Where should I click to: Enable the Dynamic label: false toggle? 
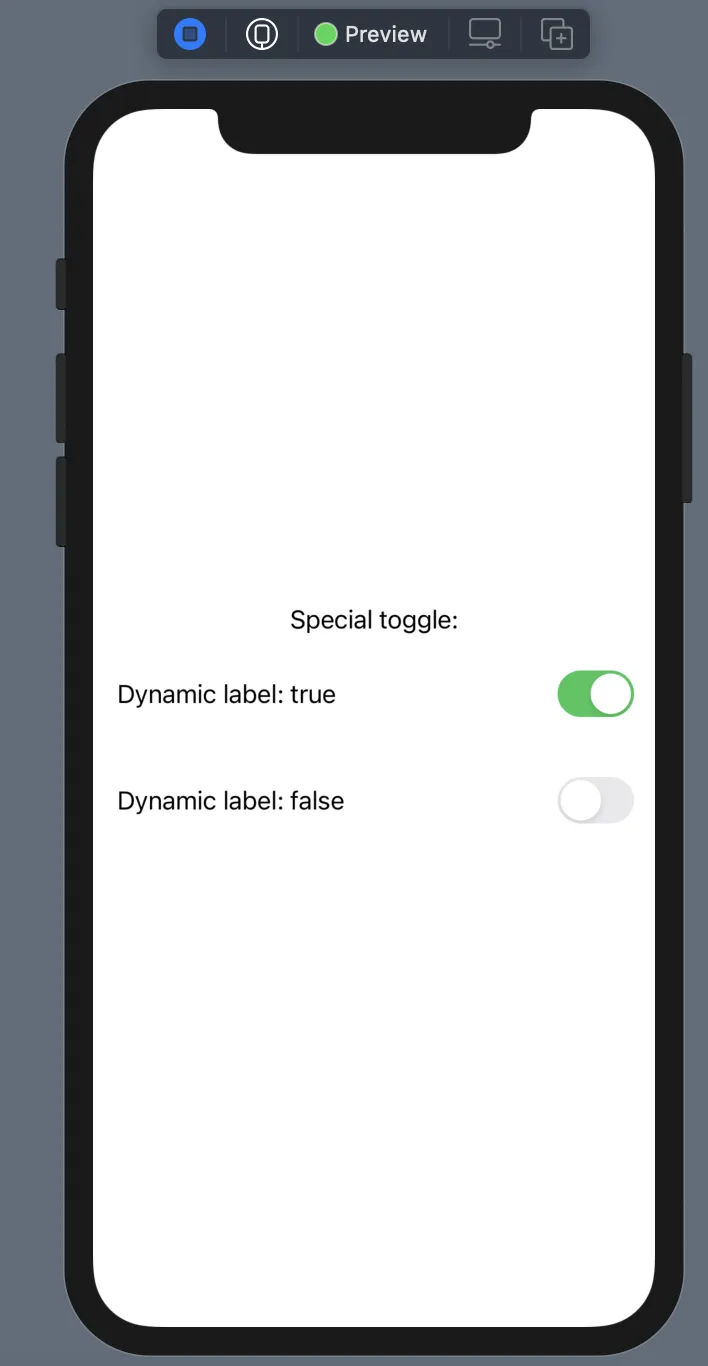(596, 800)
